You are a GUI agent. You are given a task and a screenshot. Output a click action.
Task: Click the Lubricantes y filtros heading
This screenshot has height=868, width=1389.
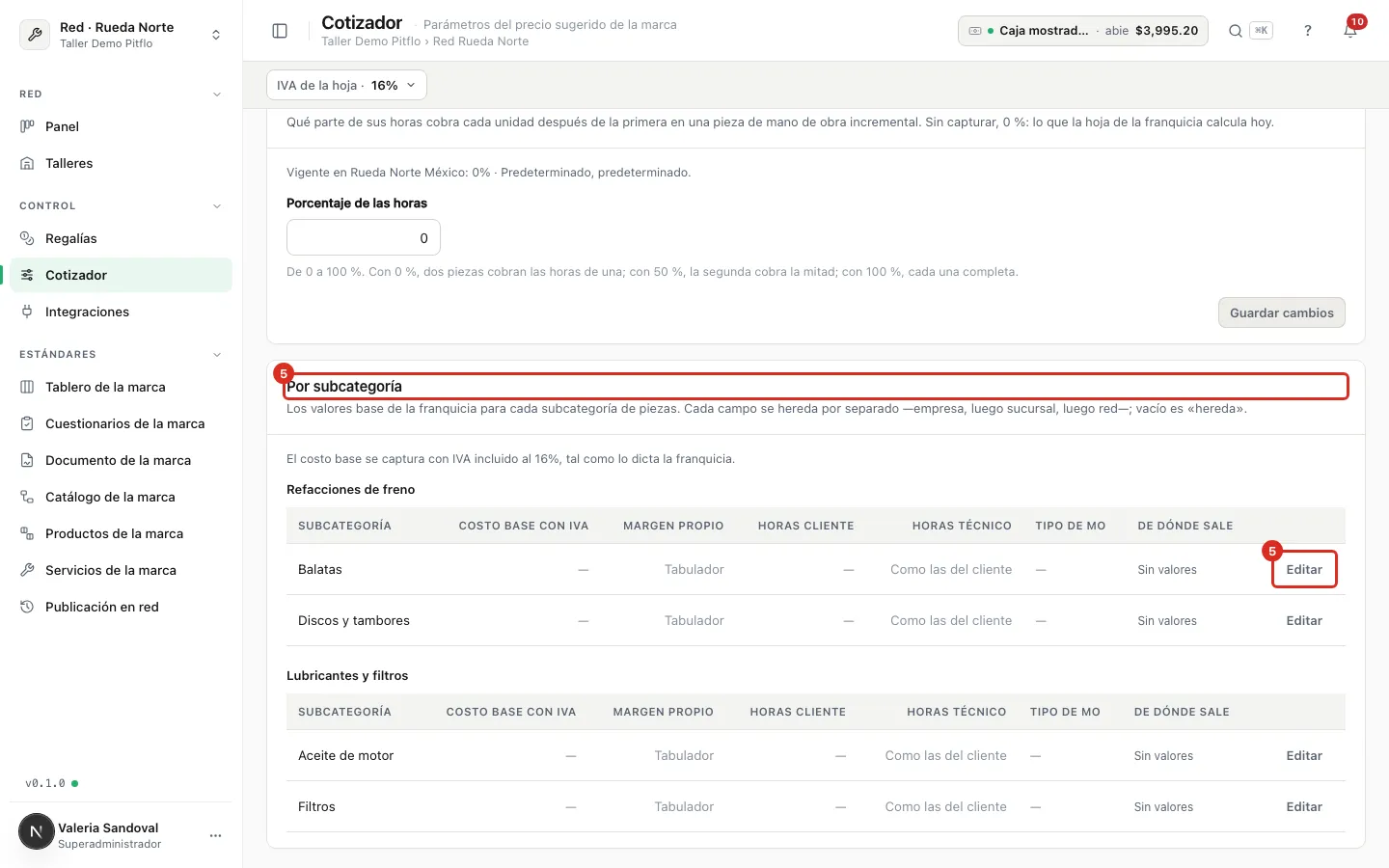(x=347, y=675)
